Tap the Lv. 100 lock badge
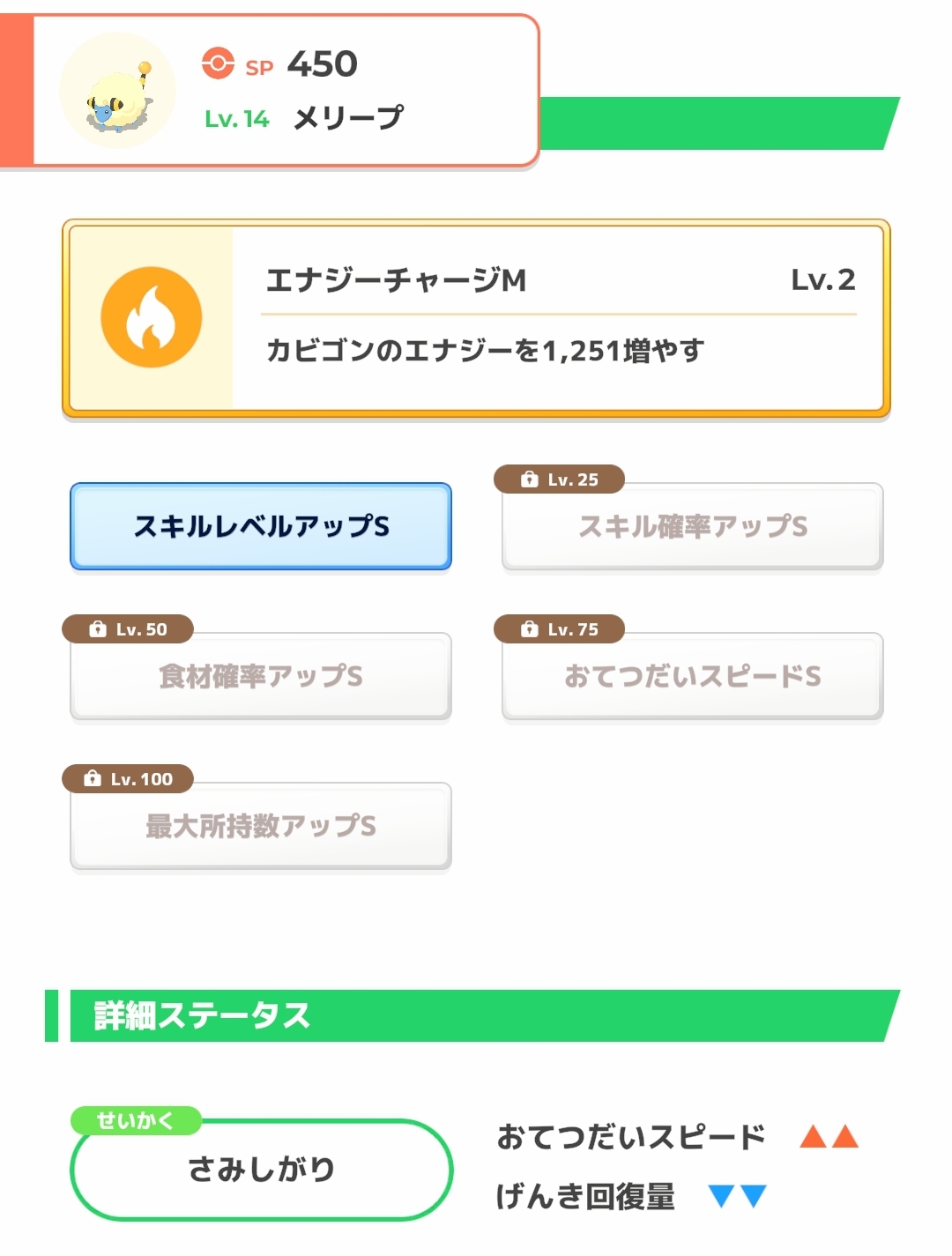Viewport: 952px width, 1256px height. (x=128, y=779)
